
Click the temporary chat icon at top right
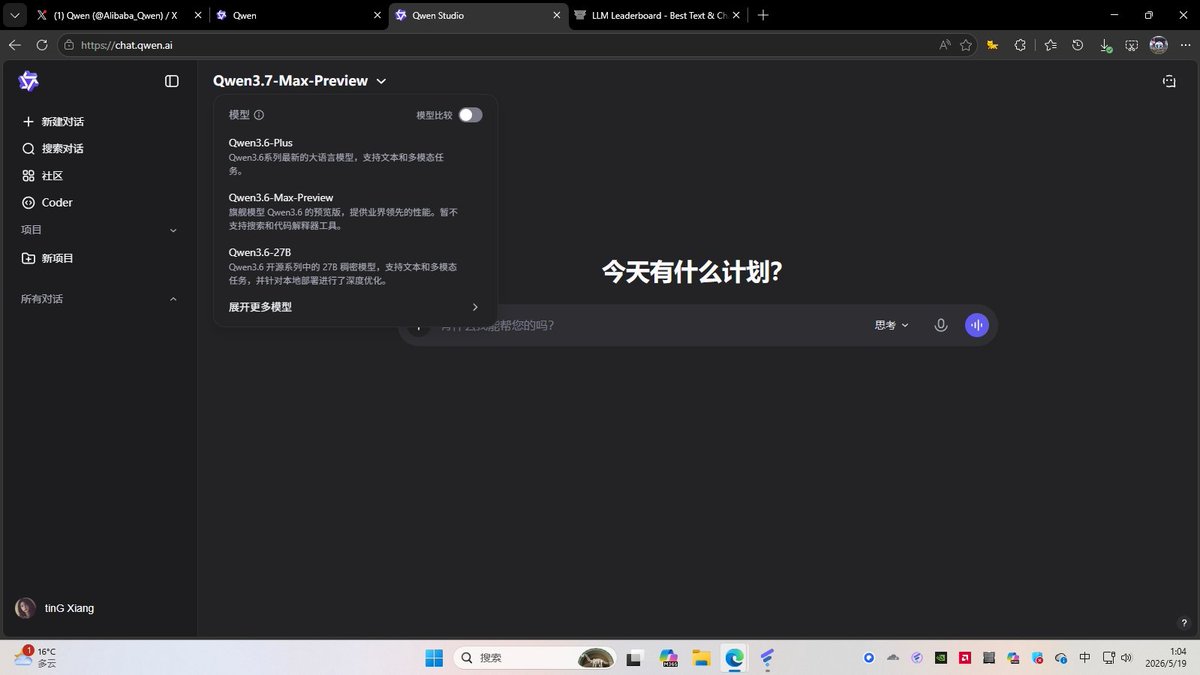pos(1169,81)
